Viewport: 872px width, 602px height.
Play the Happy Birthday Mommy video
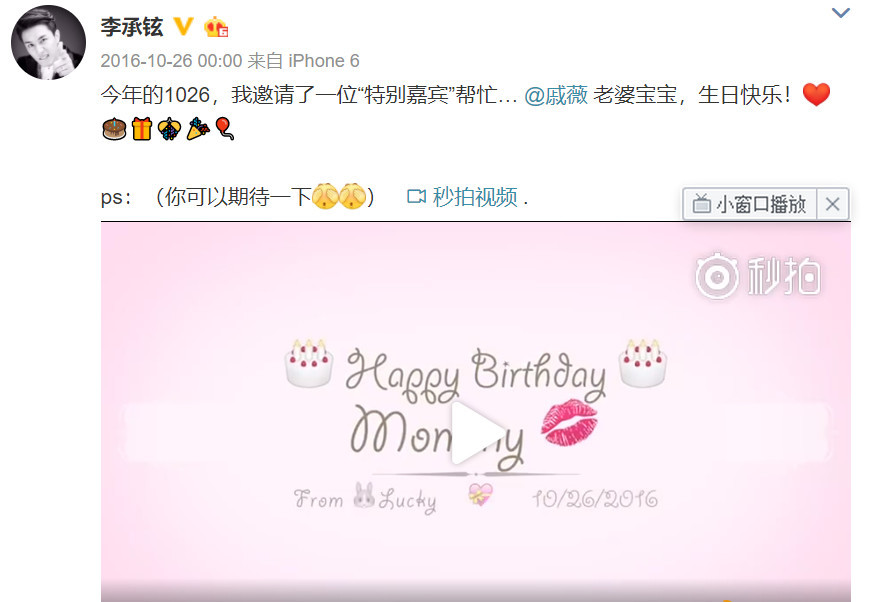(476, 432)
